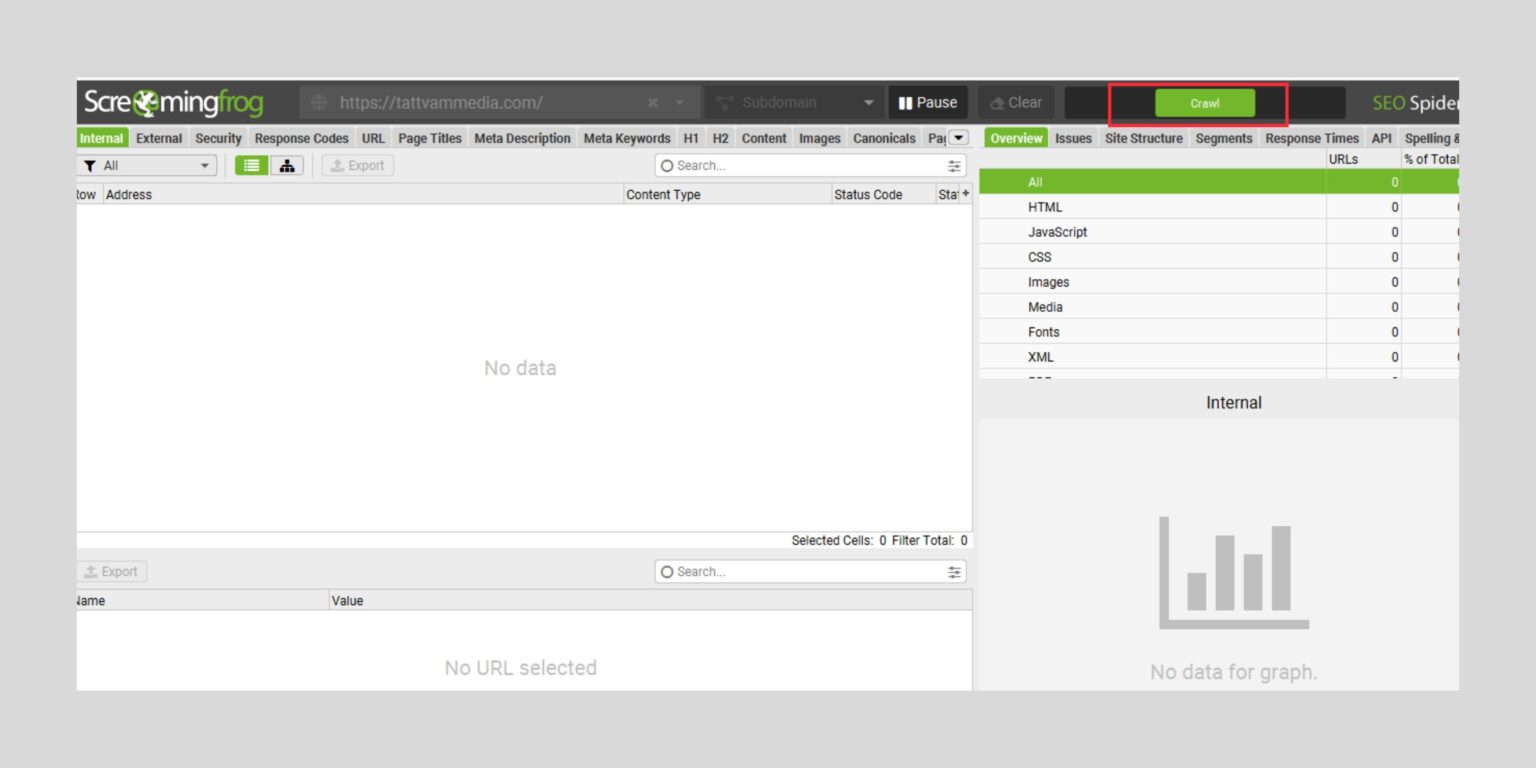Click the Screaming Frog logo
This screenshot has width=1536, height=768.
click(x=174, y=103)
